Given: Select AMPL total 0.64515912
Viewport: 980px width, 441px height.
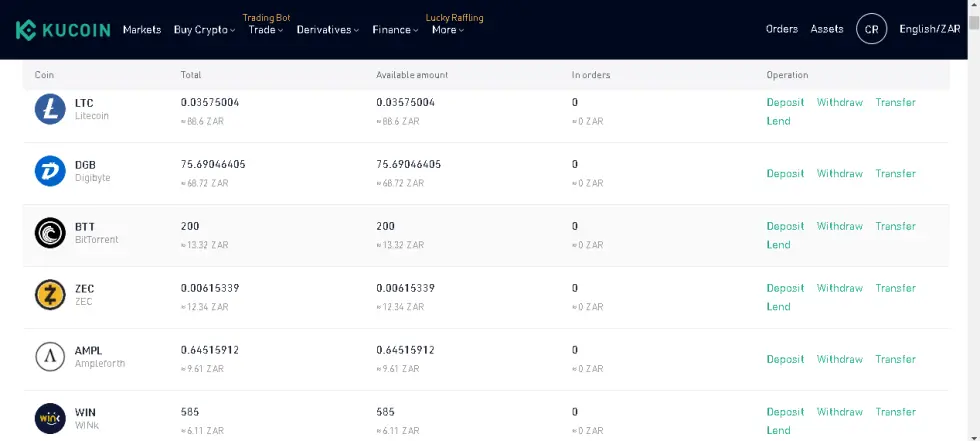Looking at the screenshot, I should click(210, 350).
